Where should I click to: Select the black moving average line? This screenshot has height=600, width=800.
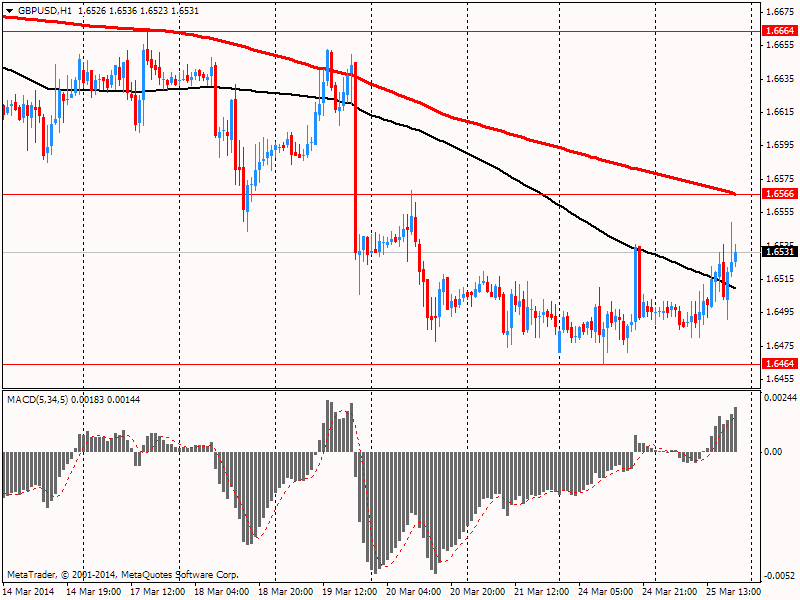pyautogui.click(x=468, y=152)
